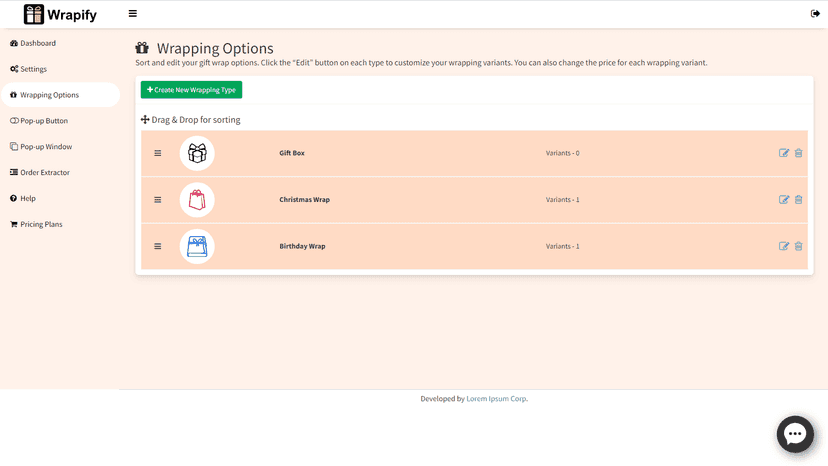This screenshot has height=466, width=828.
Task: Click the Wrapify logo
Action: 60,14
